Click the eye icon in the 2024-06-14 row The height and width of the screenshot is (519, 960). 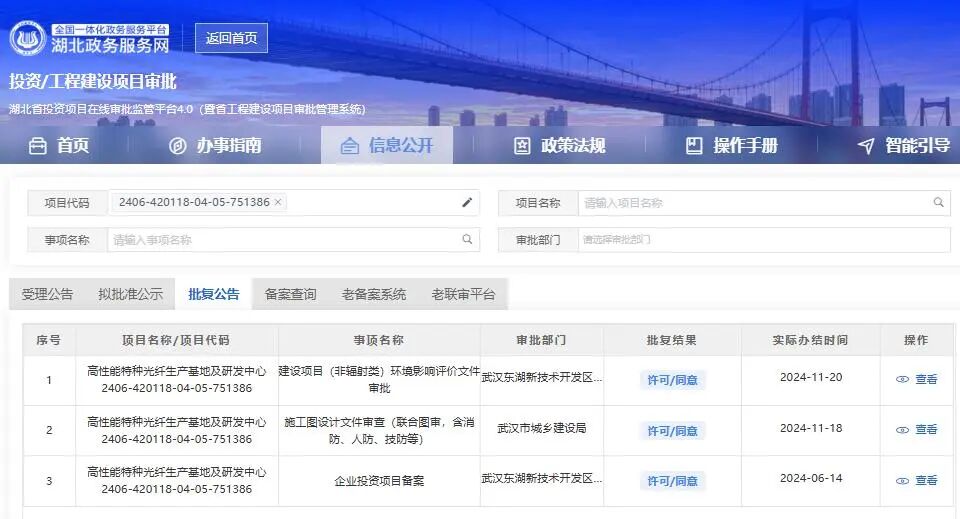(x=902, y=481)
